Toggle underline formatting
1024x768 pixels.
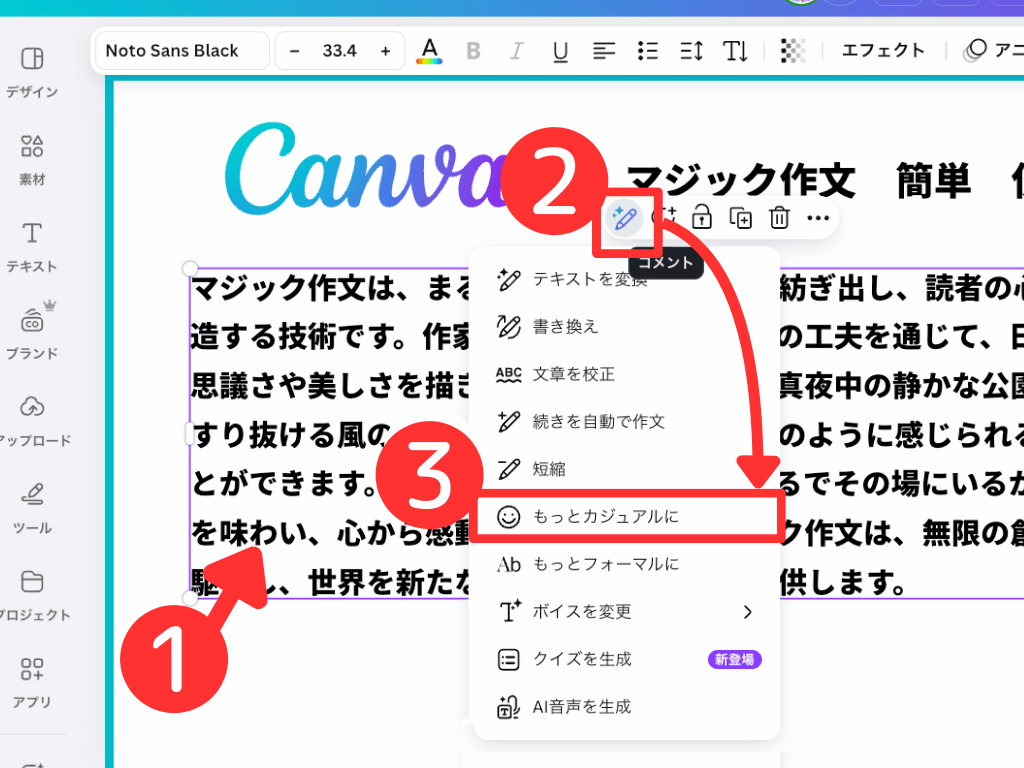[561, 50]
